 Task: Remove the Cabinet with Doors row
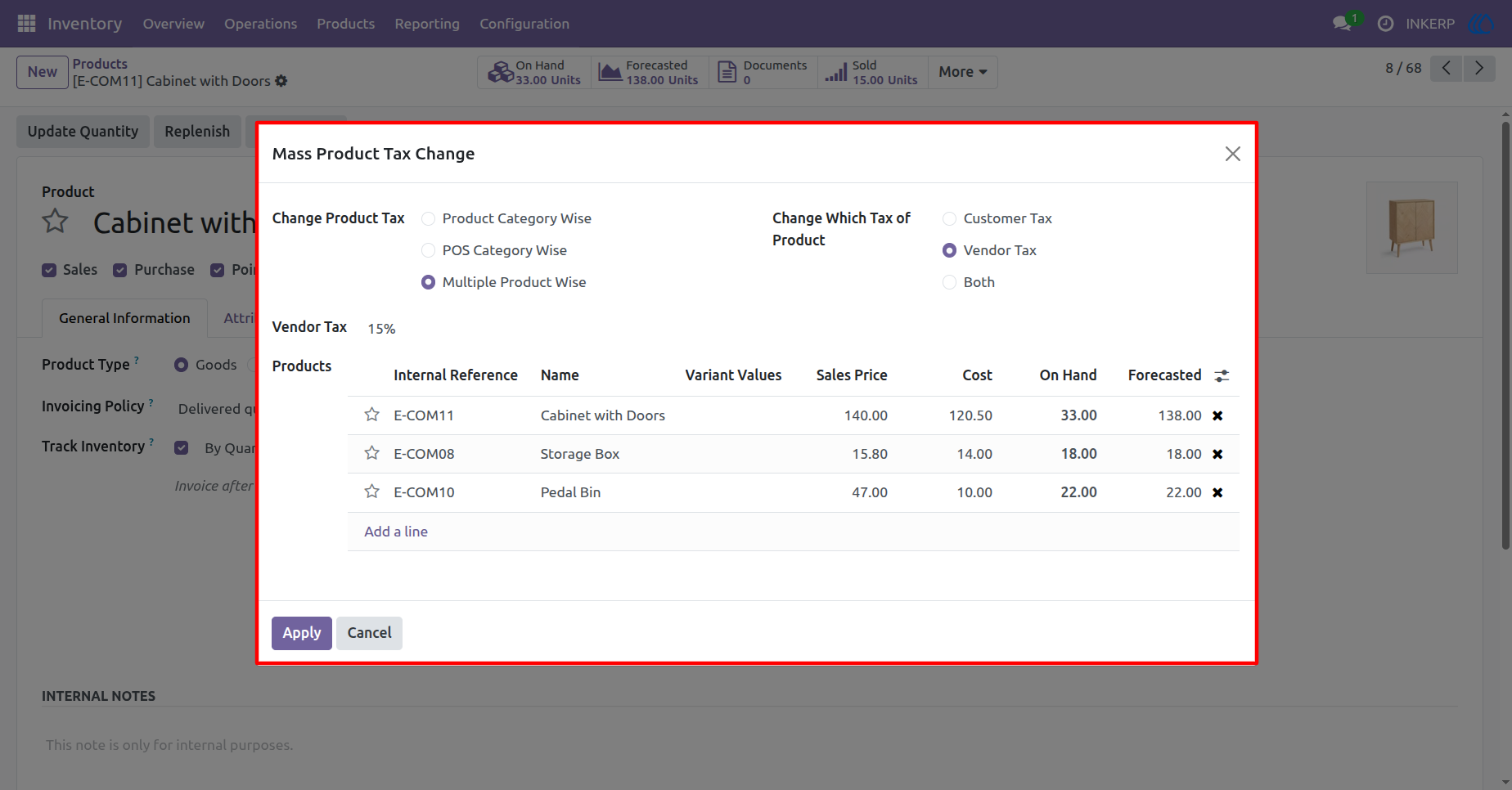(x=1217, y=415)
